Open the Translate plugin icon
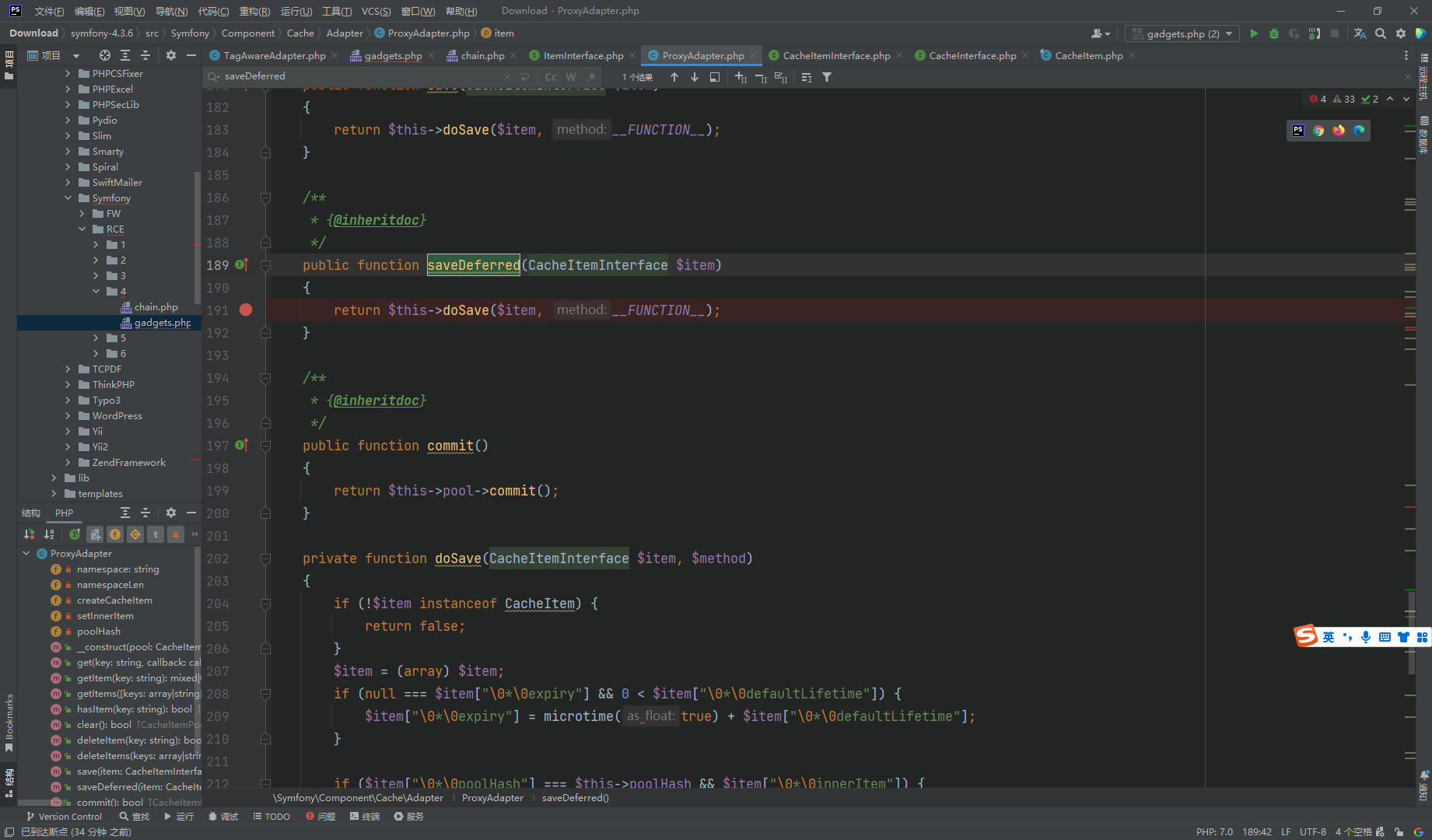Screen dimensions: 1432x840 [1360, 33]
